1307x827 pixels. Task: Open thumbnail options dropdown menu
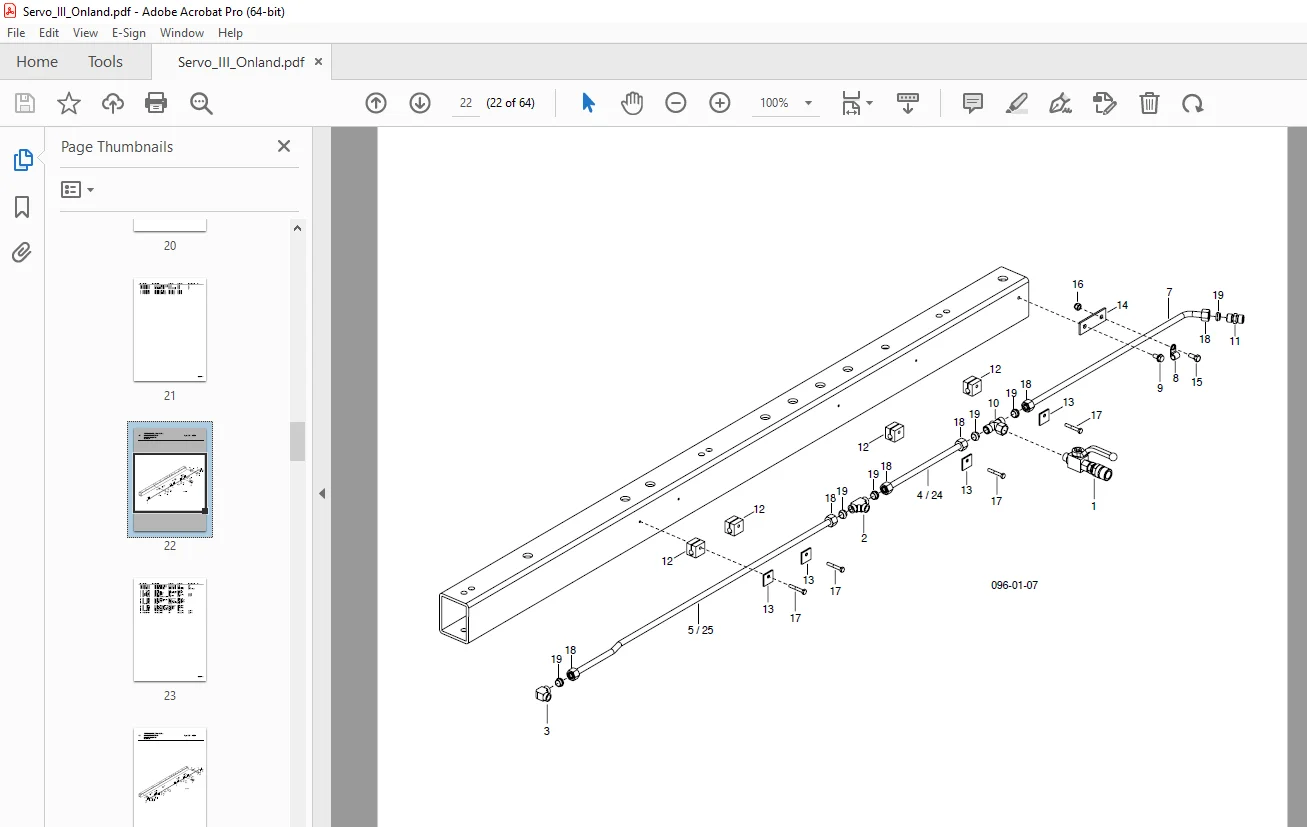pyautogui.click(x=78, y=189)
